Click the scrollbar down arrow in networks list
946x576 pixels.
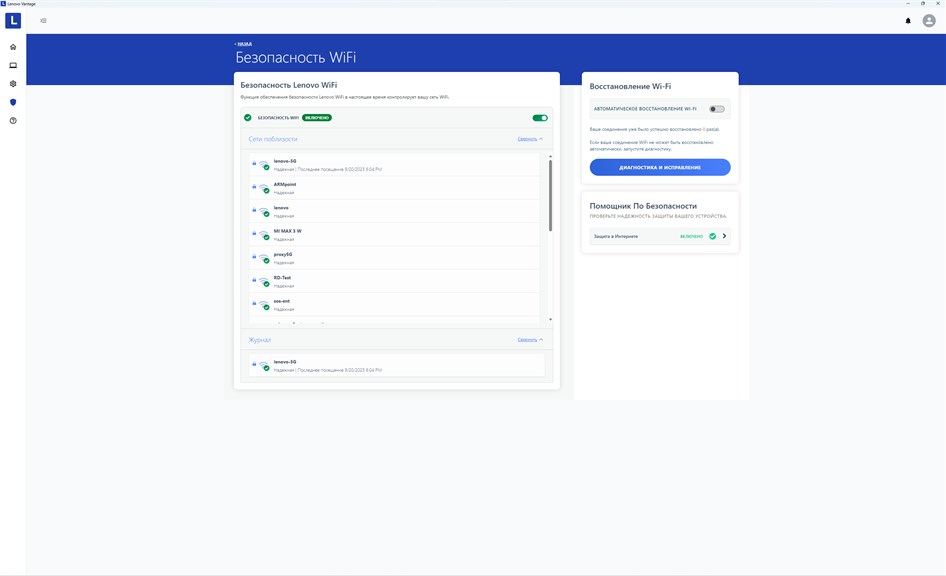pos(550,319)
